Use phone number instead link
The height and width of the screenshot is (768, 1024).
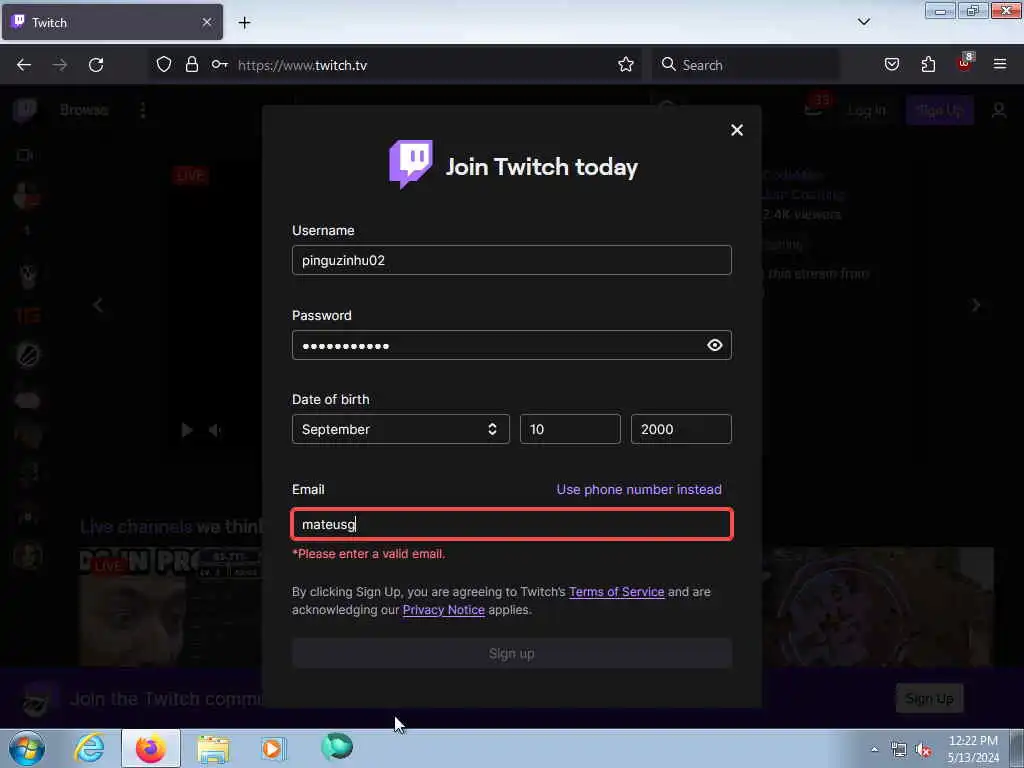pos(639,489)
